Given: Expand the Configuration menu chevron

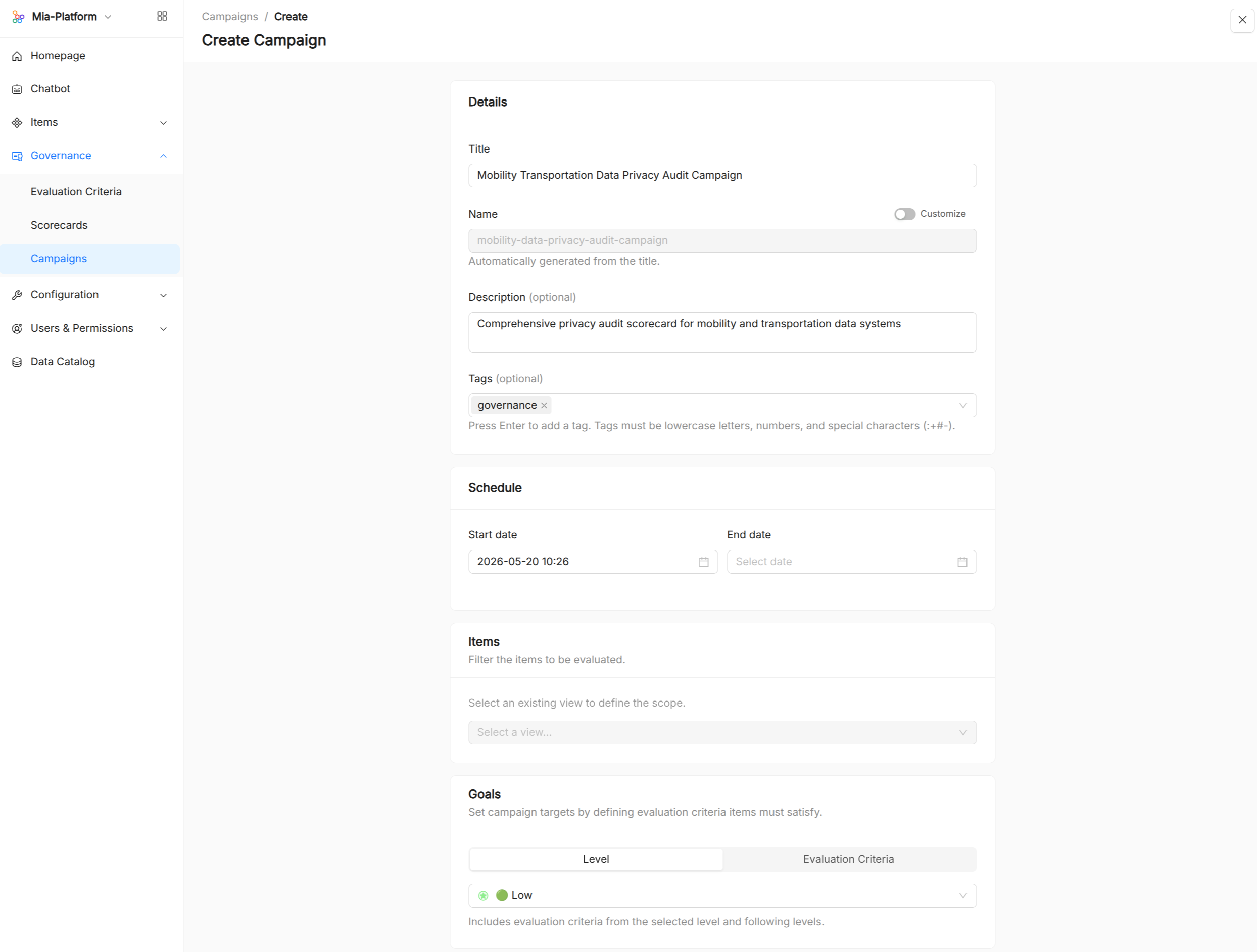Looking at the screenshot, I should (164, 295).
